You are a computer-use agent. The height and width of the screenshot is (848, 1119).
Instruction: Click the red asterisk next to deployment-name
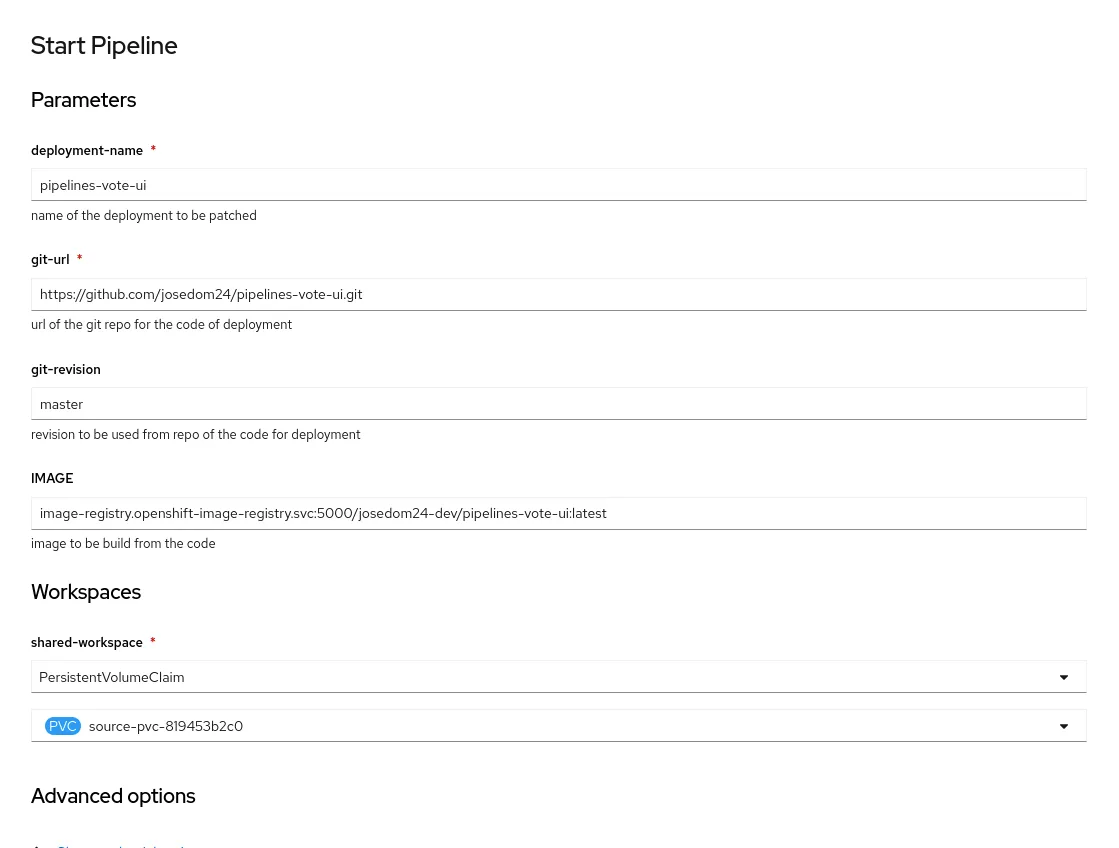tap(153, 150)
